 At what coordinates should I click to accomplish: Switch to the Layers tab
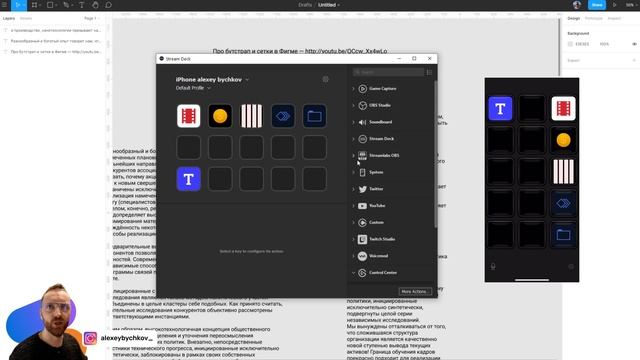click(x=9, y=18)
